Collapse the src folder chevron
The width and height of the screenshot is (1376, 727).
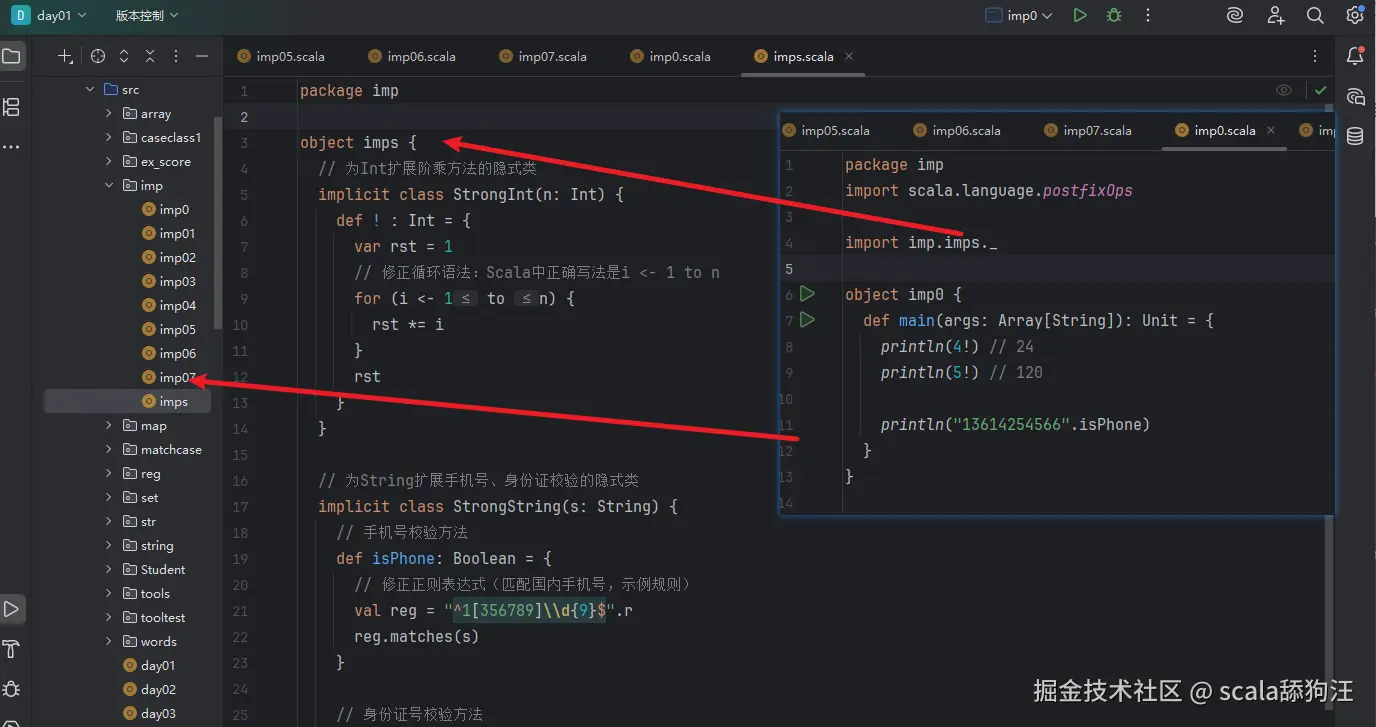pos(90,89)
